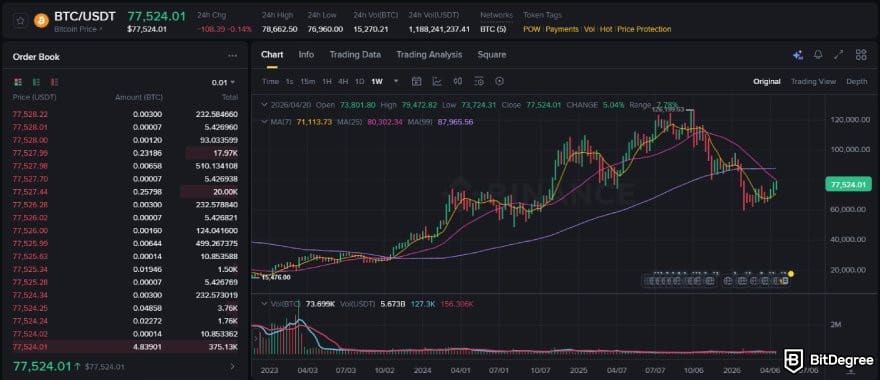
Task: Select the 1s chart interval
Action: pyautogui.click(x=289, y=81)
